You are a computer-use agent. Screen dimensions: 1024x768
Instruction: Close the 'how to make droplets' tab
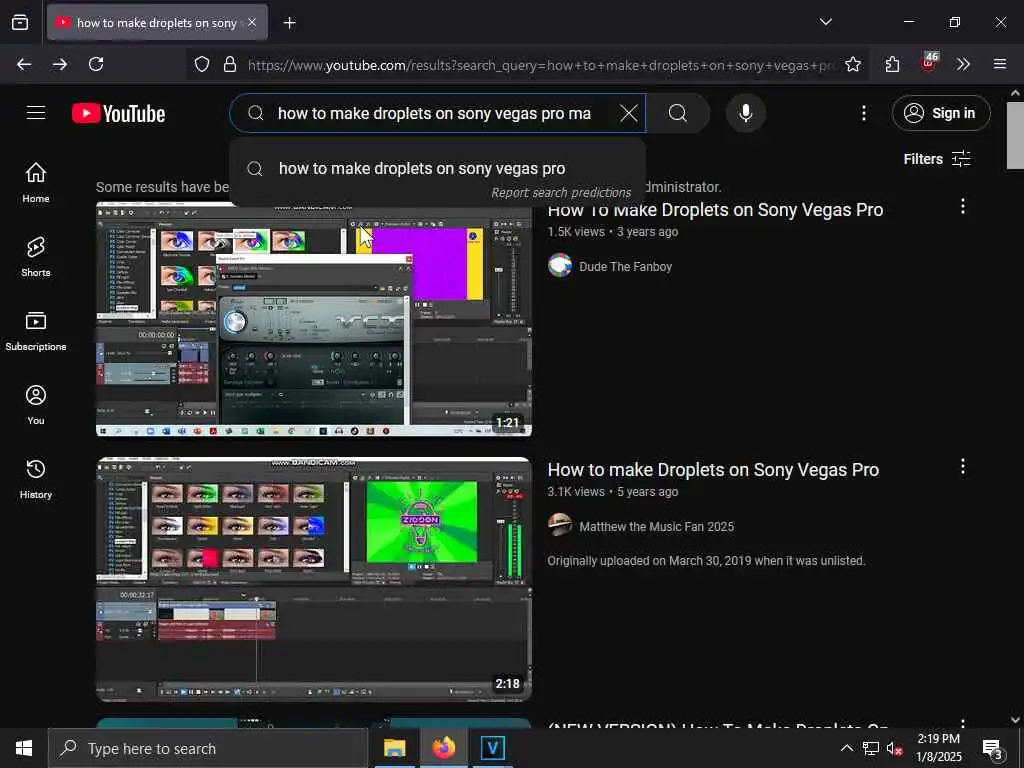(253, 22)
